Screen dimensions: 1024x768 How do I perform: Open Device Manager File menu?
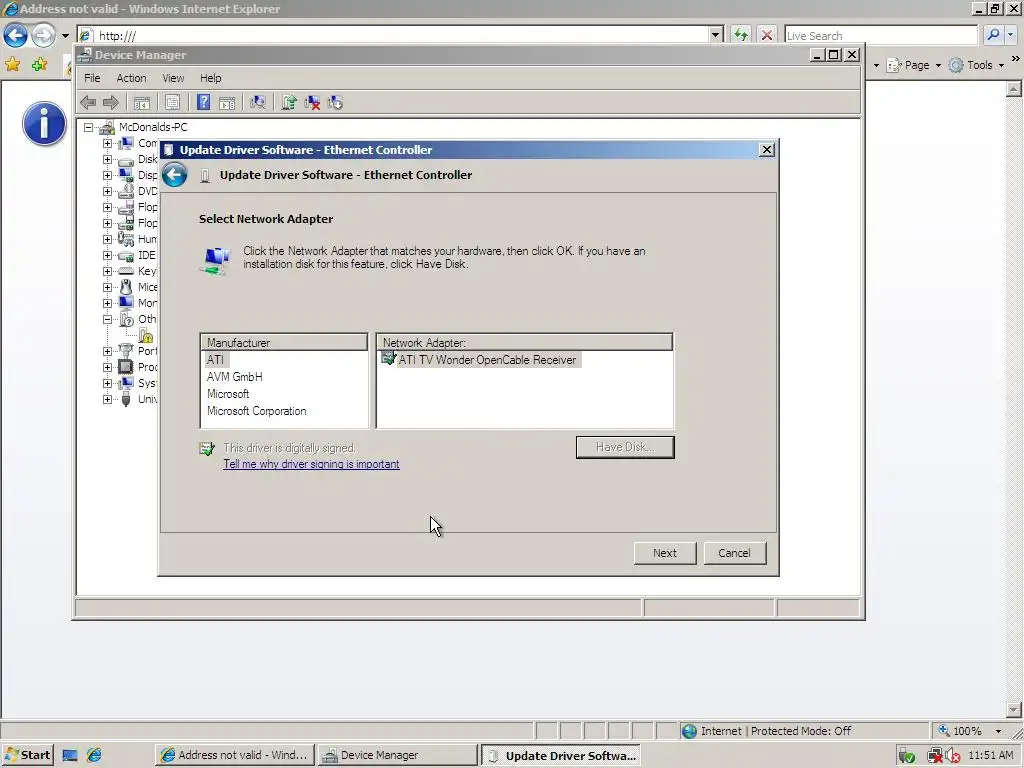tap(92, 78)
